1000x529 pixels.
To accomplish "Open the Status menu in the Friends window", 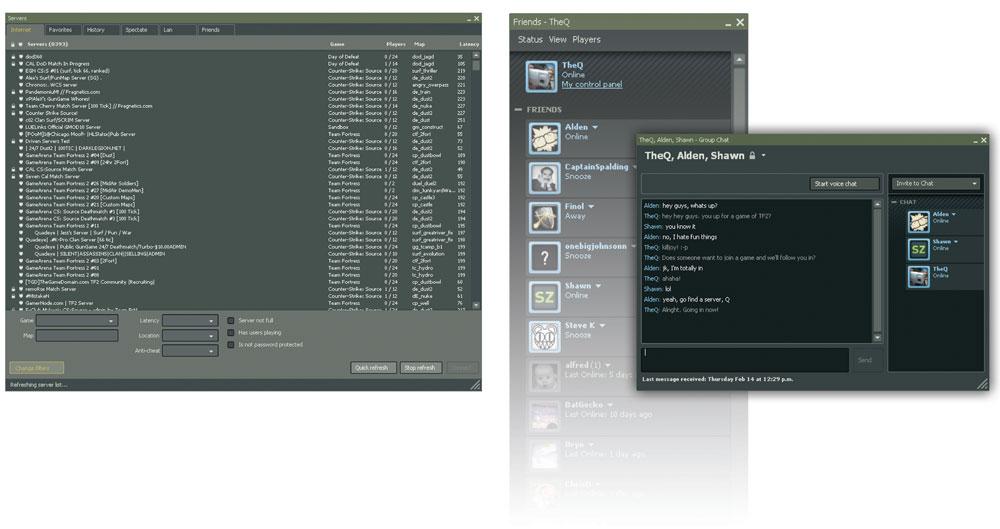I will pyautogui.click(x=530, y=40).
